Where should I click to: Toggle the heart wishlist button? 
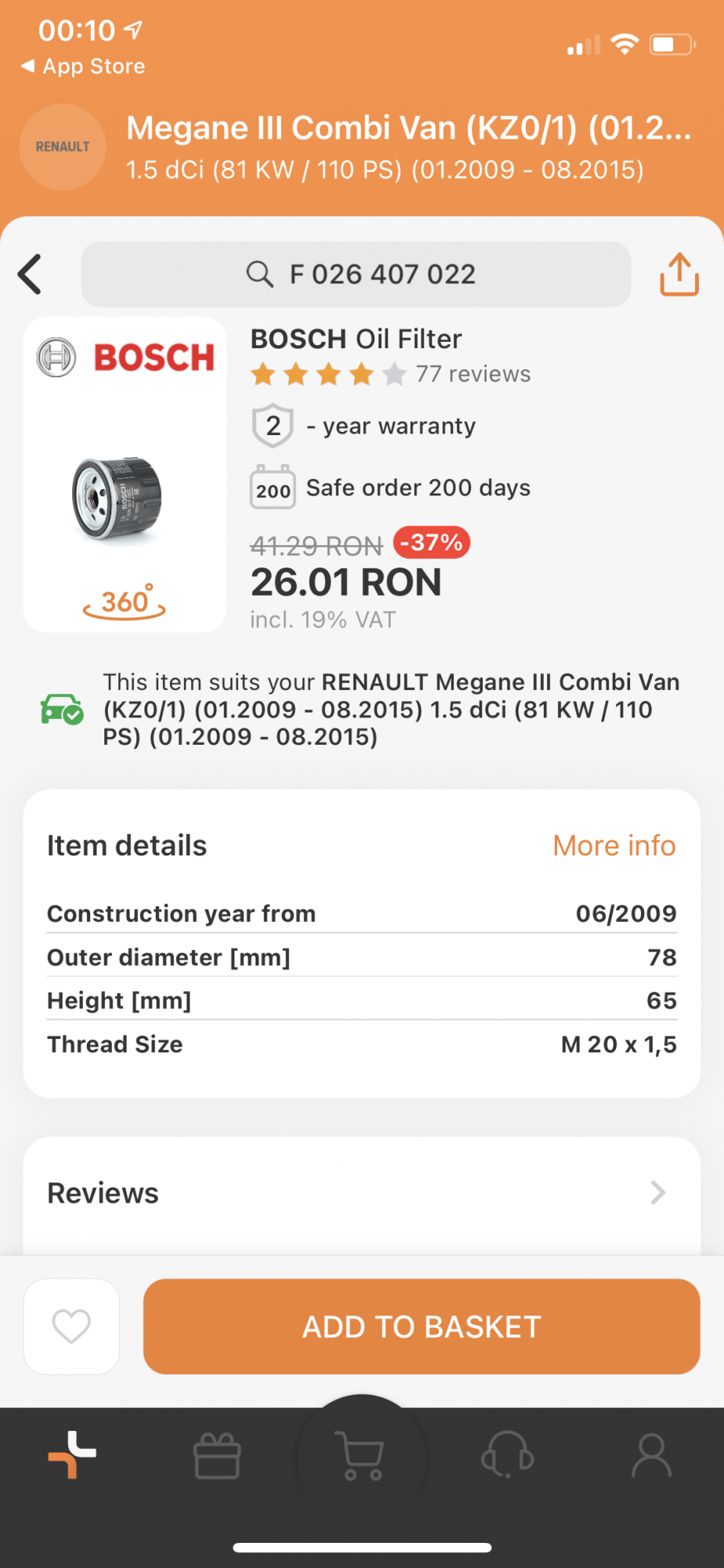coord(71,1327)
